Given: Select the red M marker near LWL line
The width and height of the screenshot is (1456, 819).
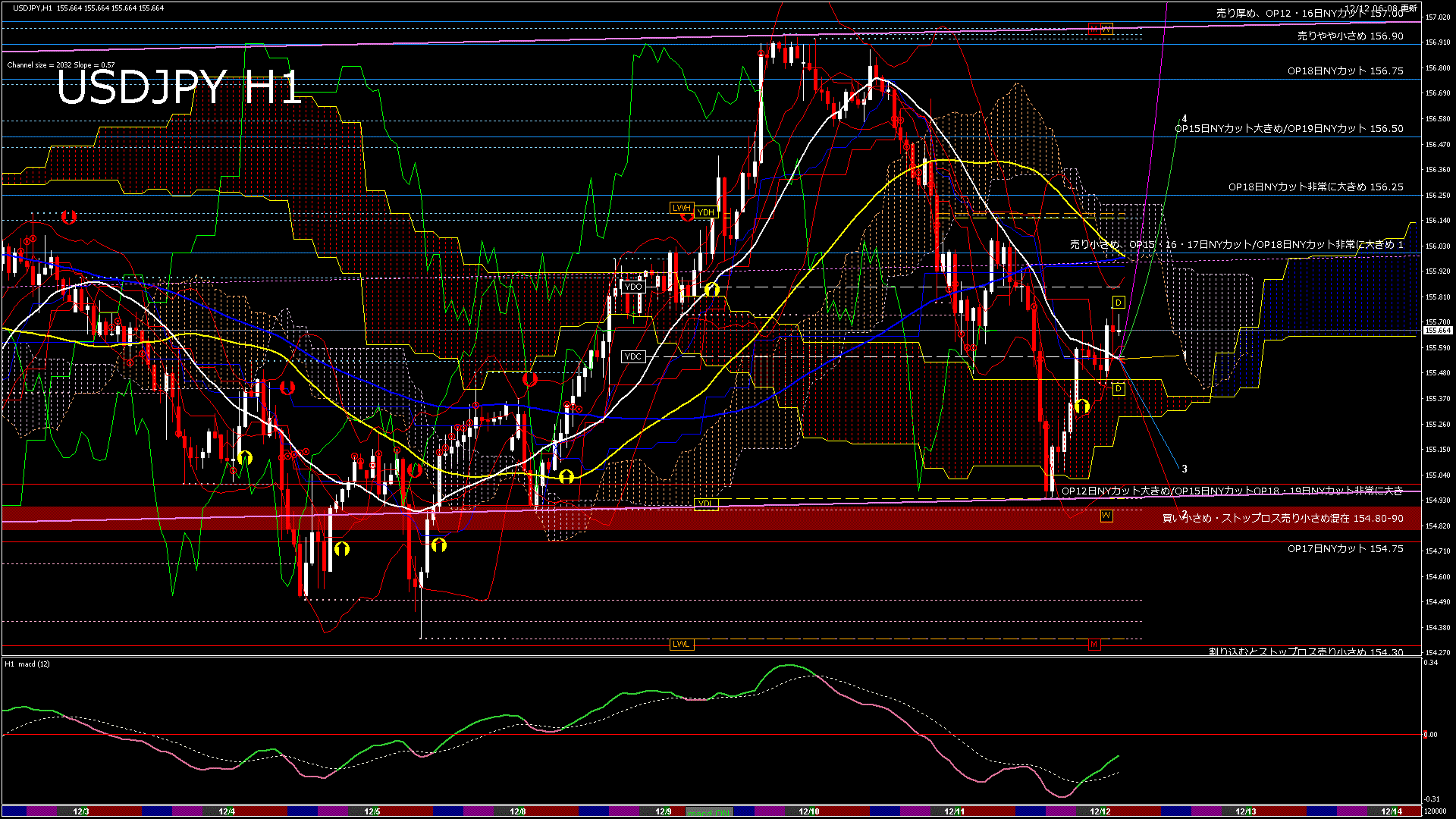Looking at the screenshot, I should 1094,644.
